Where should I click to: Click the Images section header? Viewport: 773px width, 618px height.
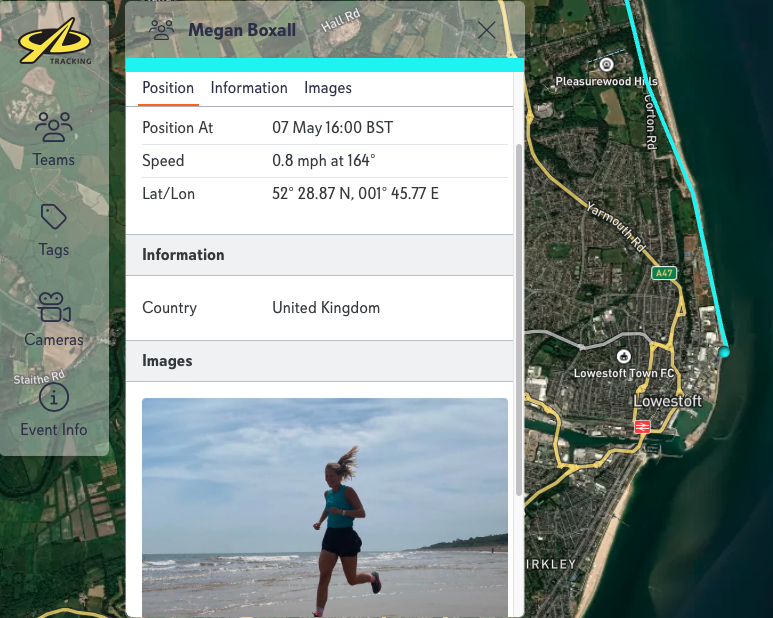pos(319,361)
